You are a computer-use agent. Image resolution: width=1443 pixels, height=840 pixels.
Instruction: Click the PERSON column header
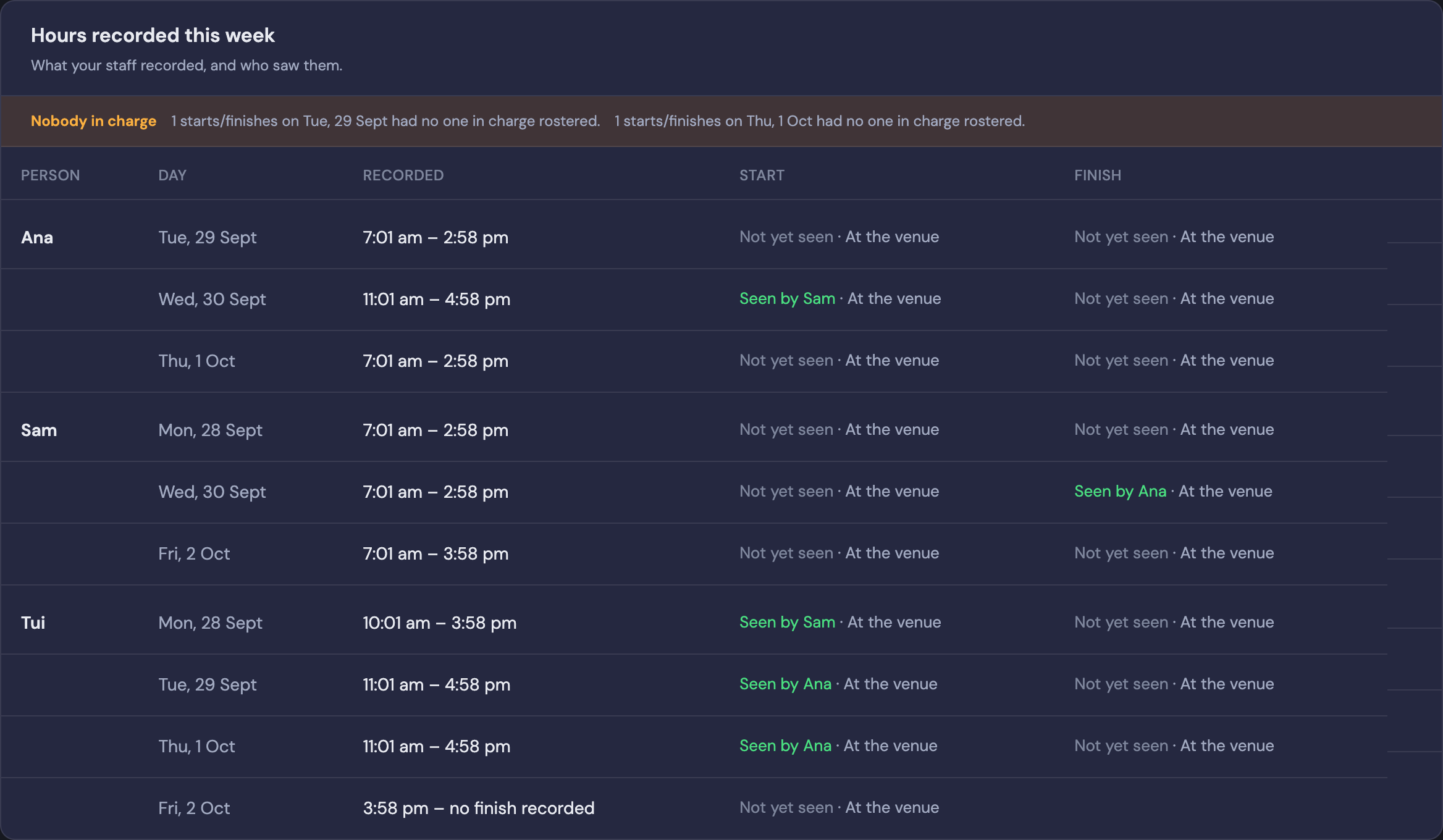pyautogui.click(x=51, y=175)
